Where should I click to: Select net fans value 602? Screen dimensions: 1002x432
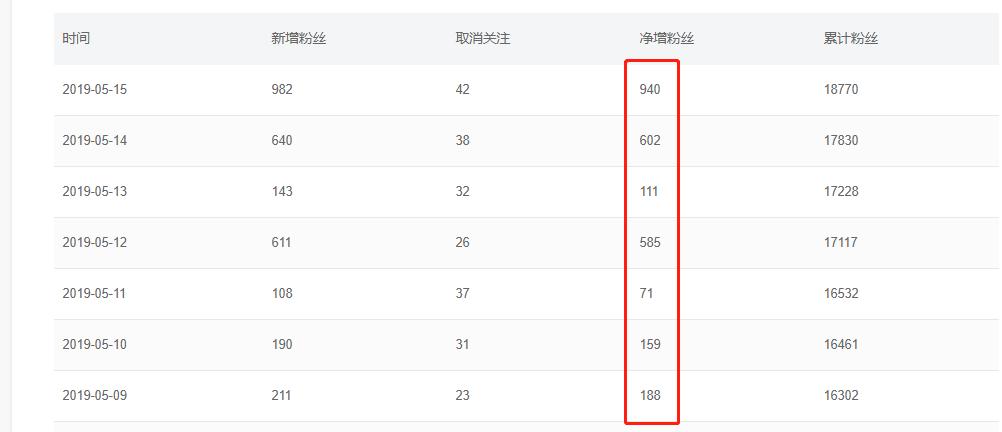click(x=650, y=141)
